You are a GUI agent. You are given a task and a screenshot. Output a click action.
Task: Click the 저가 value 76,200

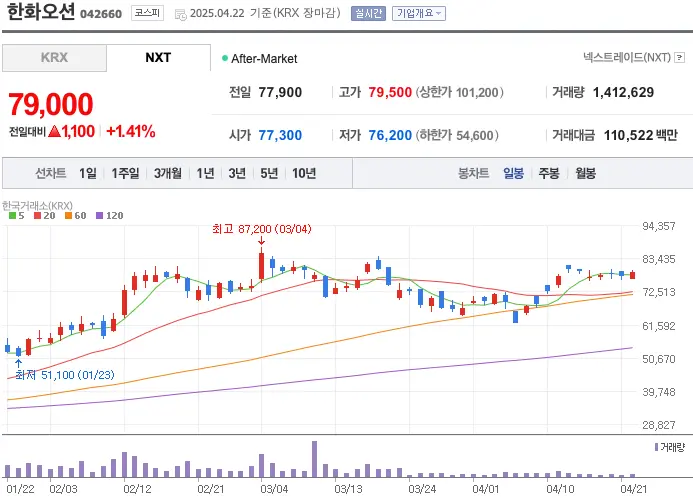coord(390,135)
